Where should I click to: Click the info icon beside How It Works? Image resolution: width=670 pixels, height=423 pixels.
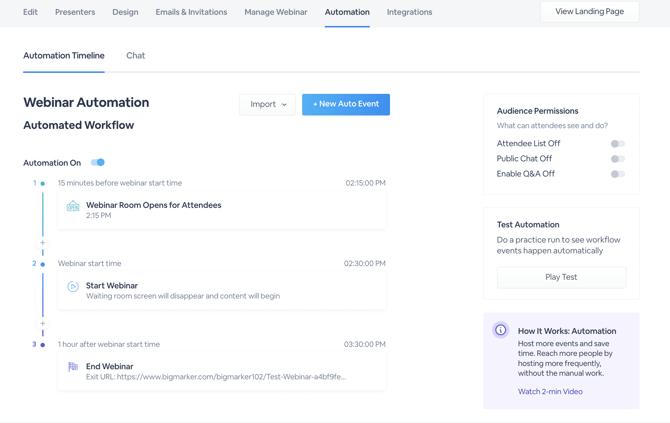[501, 331]
